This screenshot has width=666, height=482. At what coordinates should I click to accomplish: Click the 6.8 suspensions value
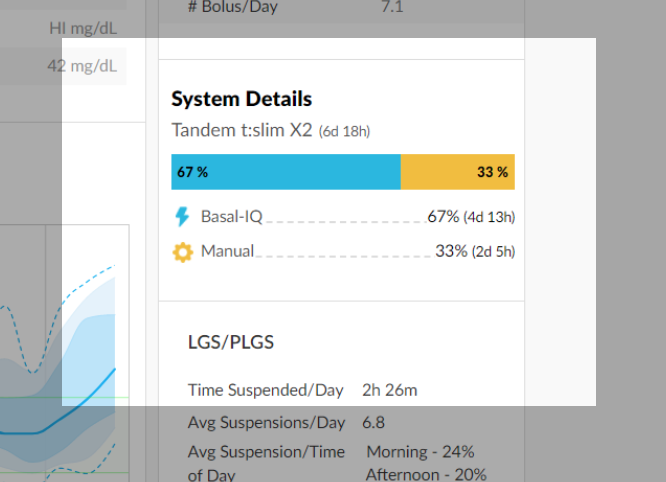[x=373, y=423]
